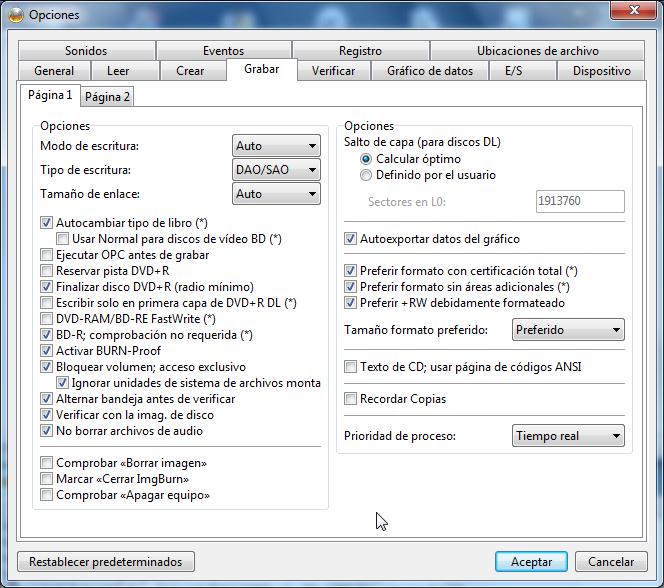Screen dimensions: 664x588
Task: Click the Cancelar button
Action: (x=611, y=562)
